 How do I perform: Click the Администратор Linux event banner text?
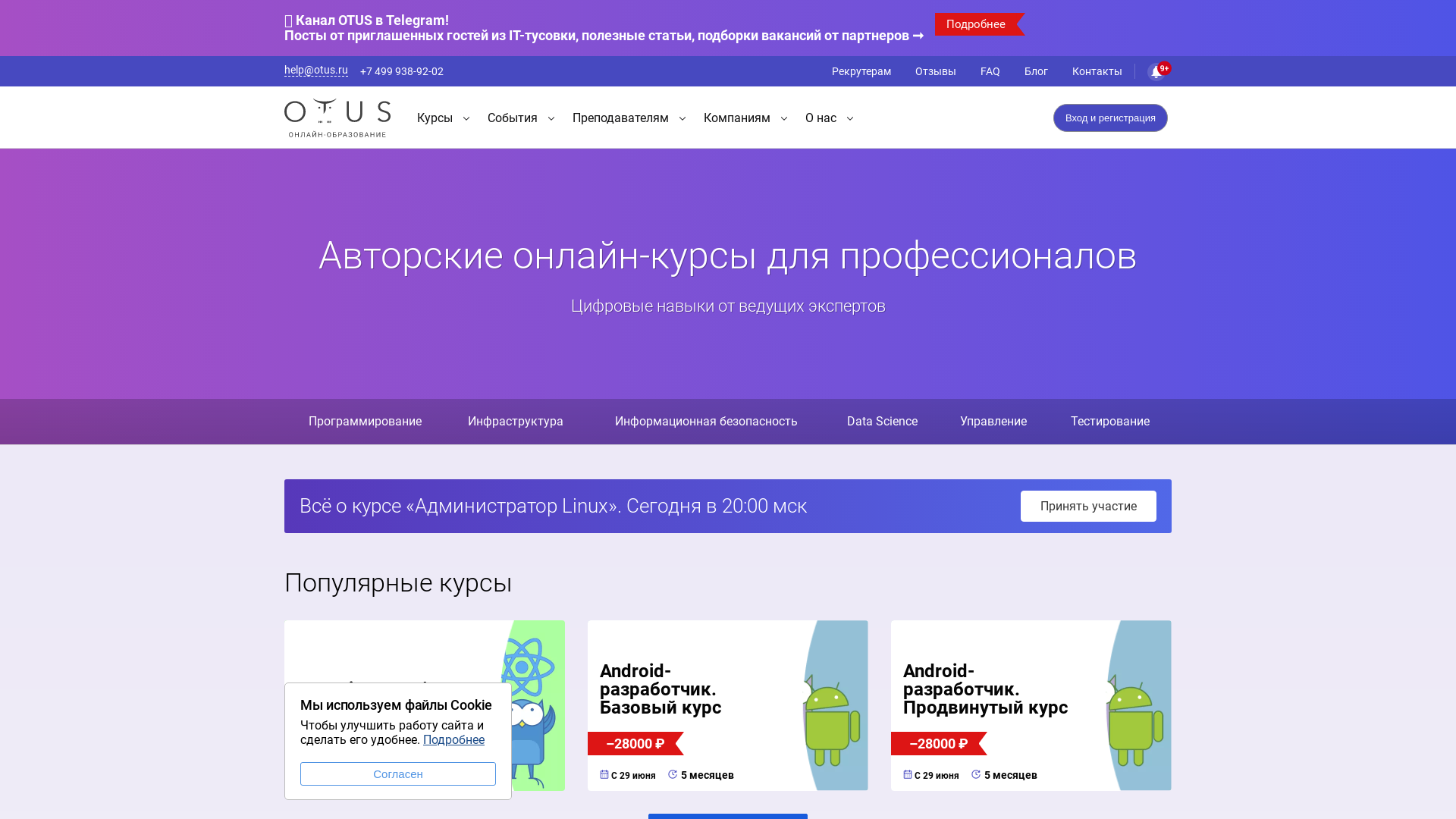pyautogui.click(x=553, y=506)
